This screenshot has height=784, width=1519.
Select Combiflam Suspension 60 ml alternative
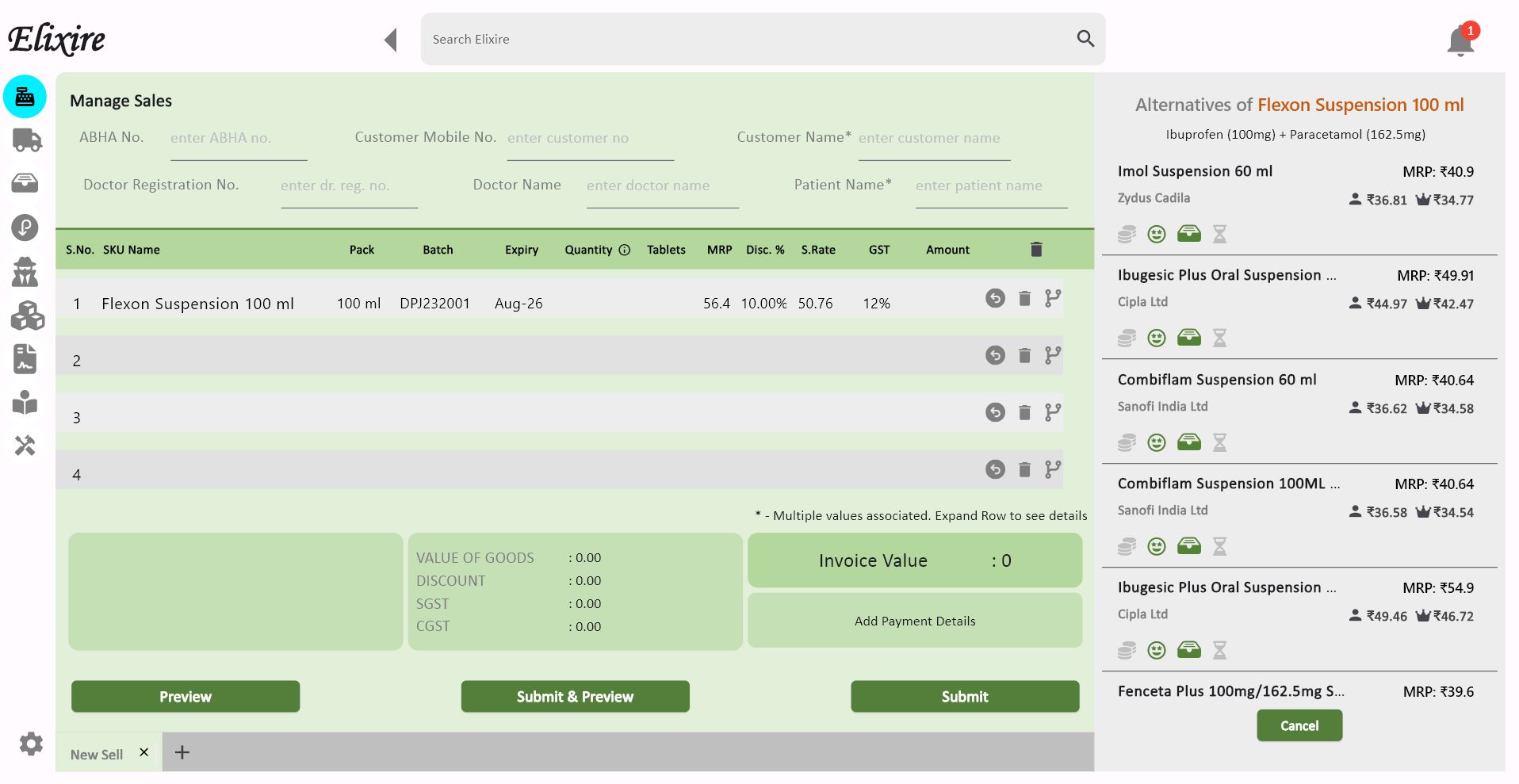[1217, 380]
